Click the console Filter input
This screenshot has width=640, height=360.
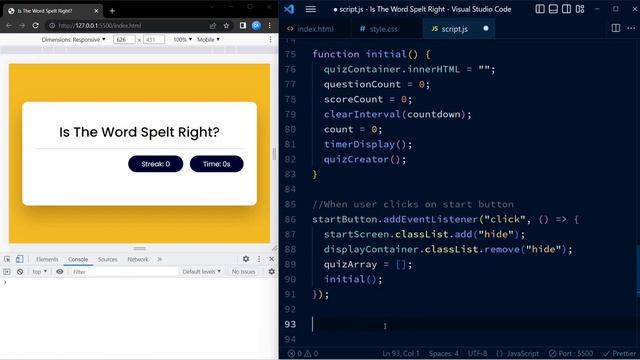pos(124,271)
